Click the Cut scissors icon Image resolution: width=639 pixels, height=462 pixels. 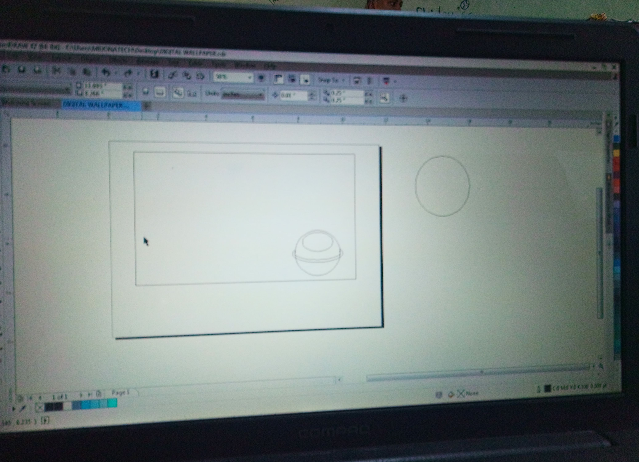point(56,71)
